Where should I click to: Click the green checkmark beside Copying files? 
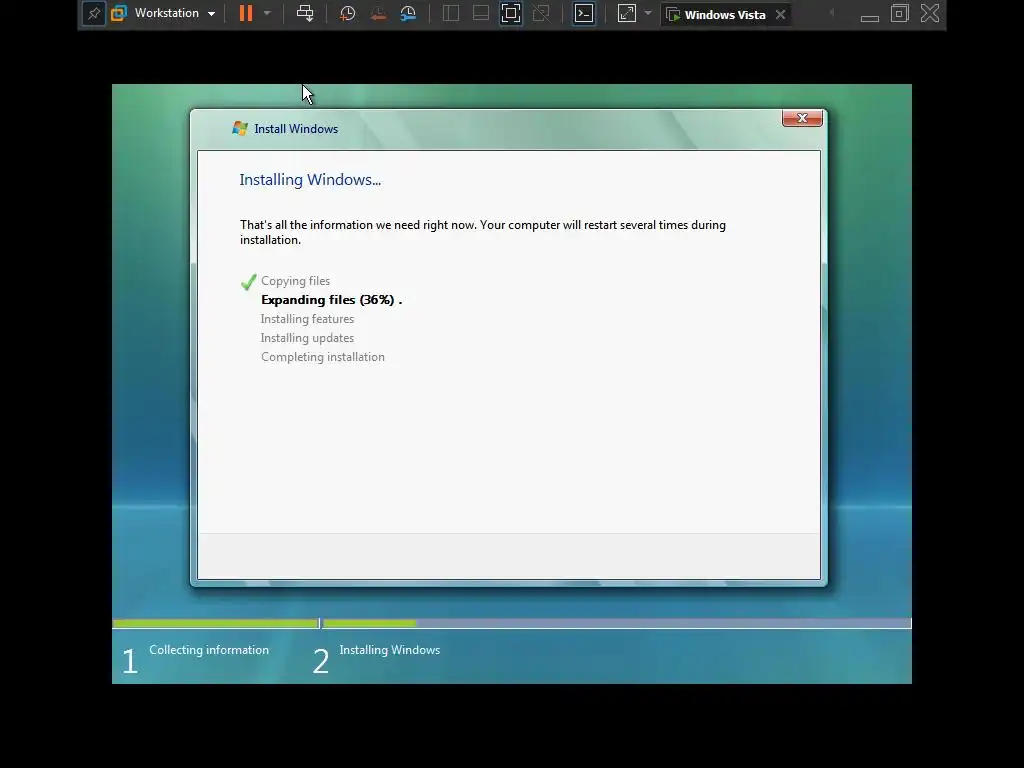click(248, 281)
